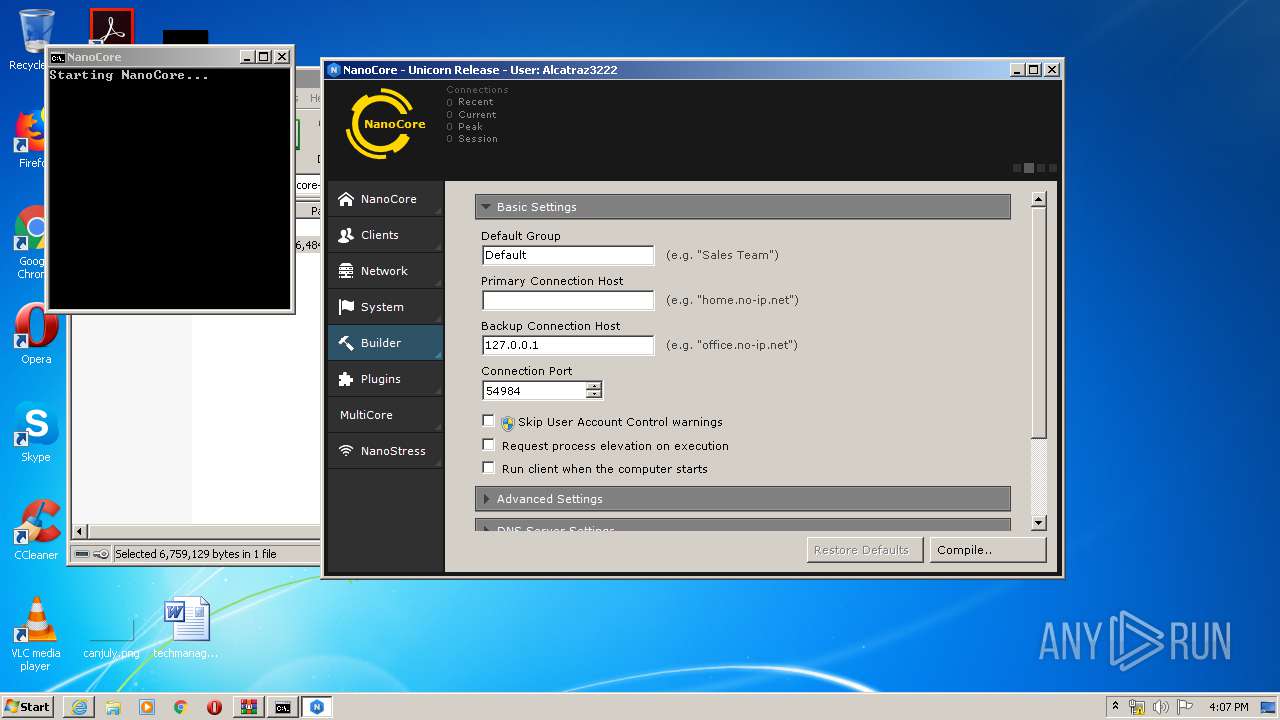Click the settings vertical scrollbar thumb
The width and height of the screenshot is (1280, 720).
pos(1038,322)
